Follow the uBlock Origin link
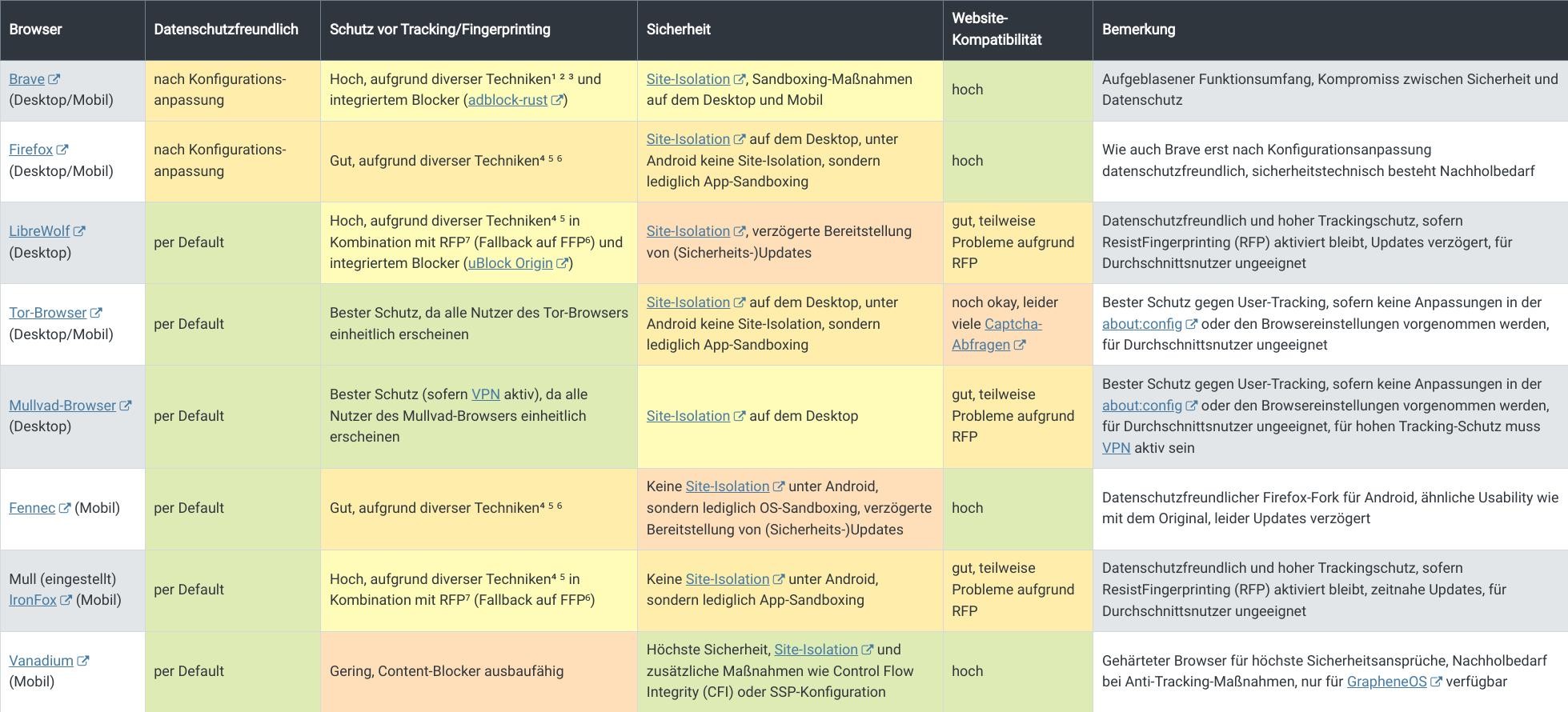 (510, 263)
